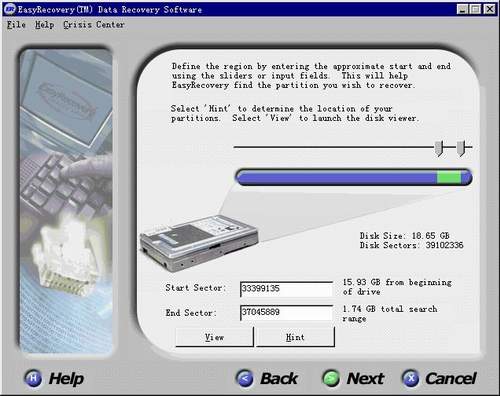500x396 pixels.
Task: Close the EasyRecovery window
Action: pyautogui.click(x=489, y=9)
